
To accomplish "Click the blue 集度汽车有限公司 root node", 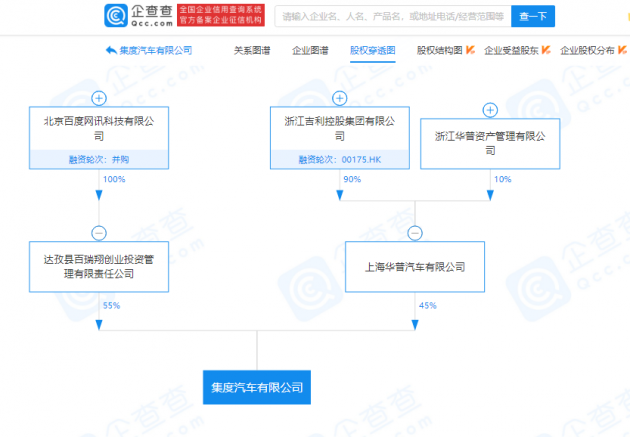I will 257,387.
